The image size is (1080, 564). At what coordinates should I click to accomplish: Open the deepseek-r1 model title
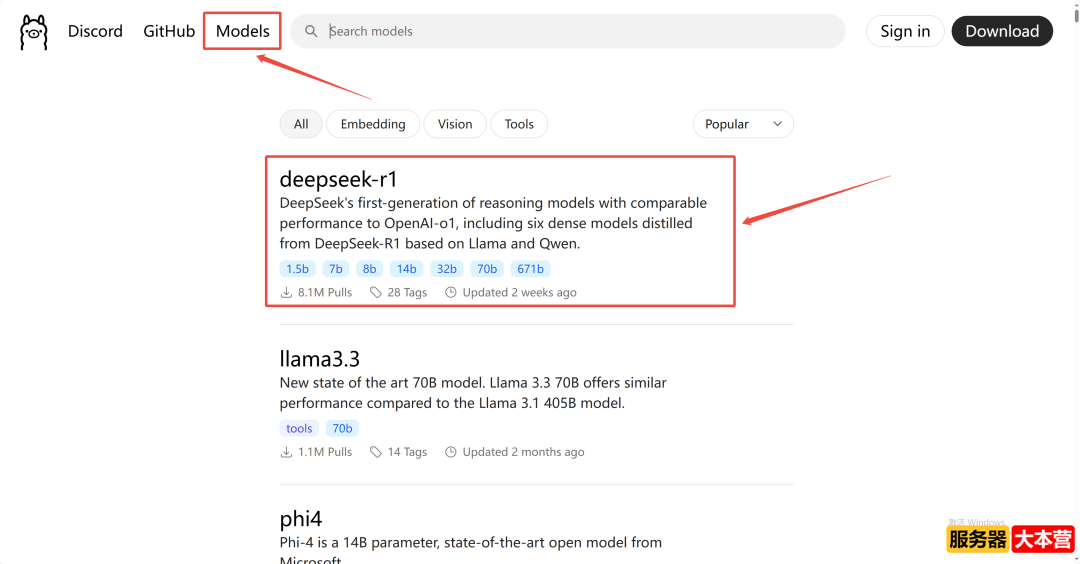click(338, 179)
